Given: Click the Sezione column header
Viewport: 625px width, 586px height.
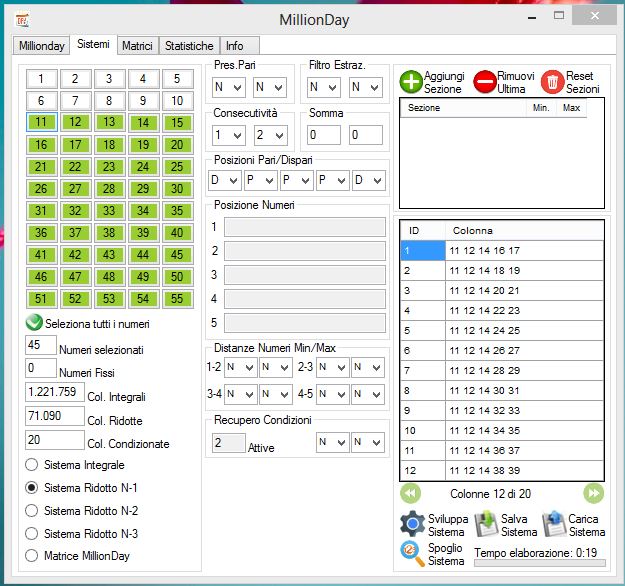Looking at the screenshot, I should [462, 108].
